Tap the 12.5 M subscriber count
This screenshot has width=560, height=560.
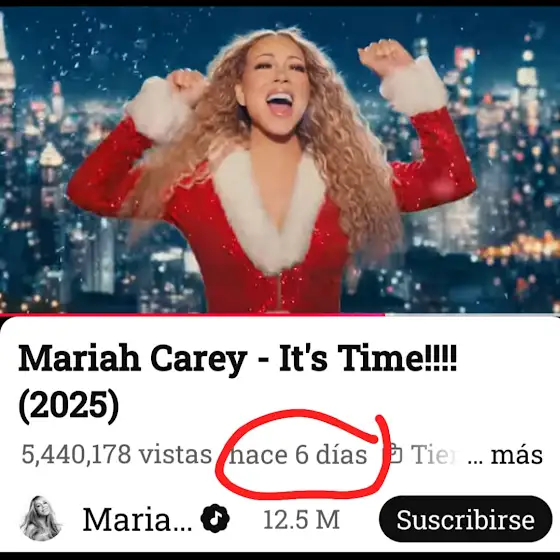pyautogui.click(x=301, y=520)
